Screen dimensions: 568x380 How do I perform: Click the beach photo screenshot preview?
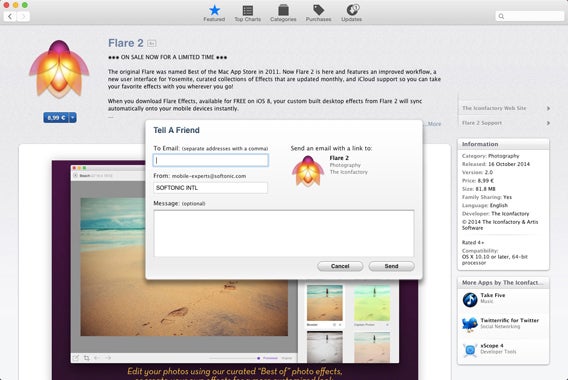coord(184,267)
